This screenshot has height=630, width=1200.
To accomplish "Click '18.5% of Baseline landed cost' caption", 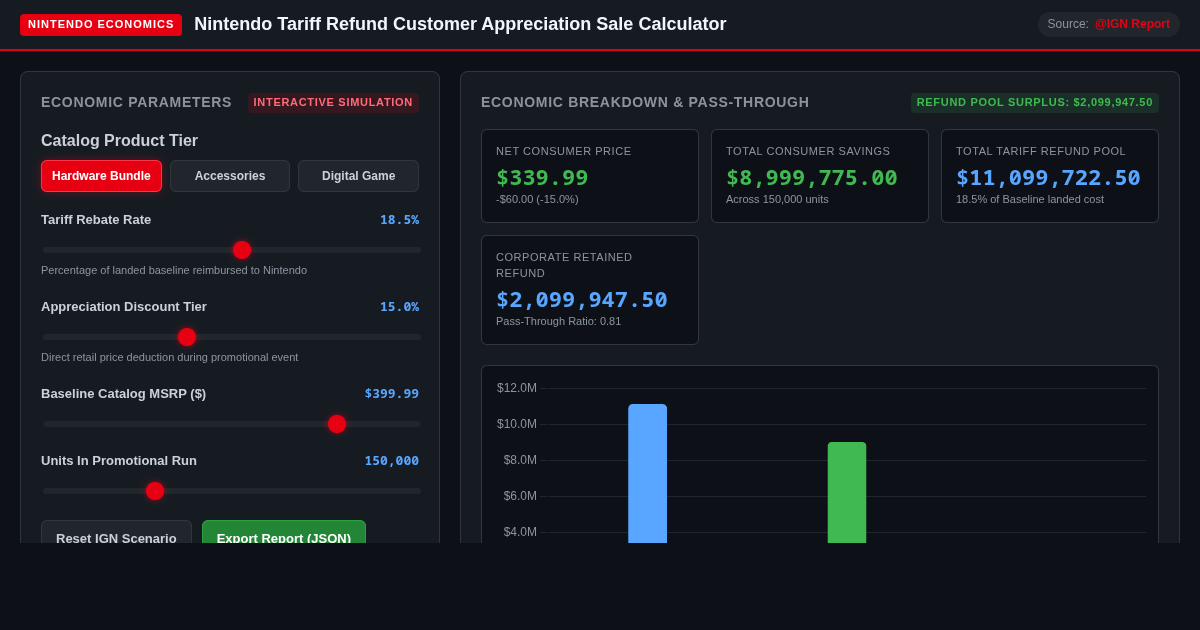I will [1031, 199].
